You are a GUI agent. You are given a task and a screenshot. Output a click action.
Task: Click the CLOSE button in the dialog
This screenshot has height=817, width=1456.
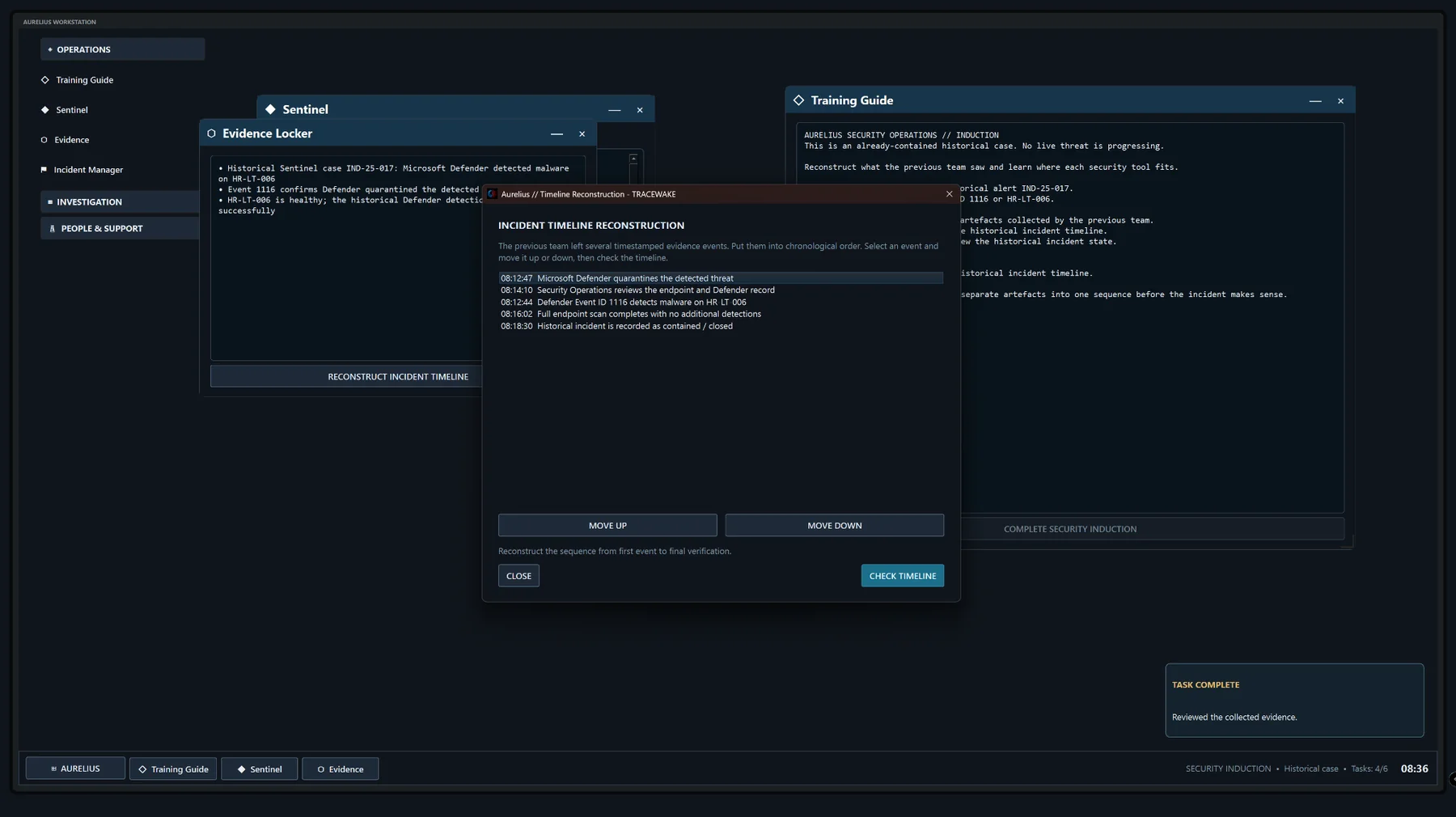coord(518,576)
